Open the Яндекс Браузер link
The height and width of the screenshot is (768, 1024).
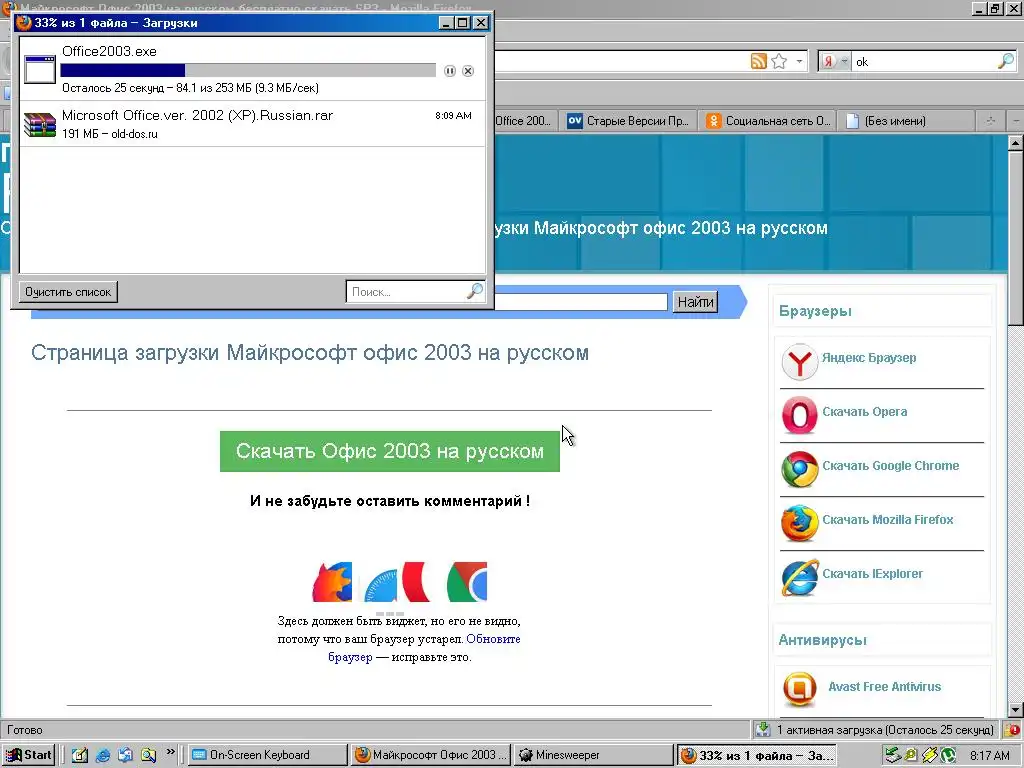(x=869, y=358)
